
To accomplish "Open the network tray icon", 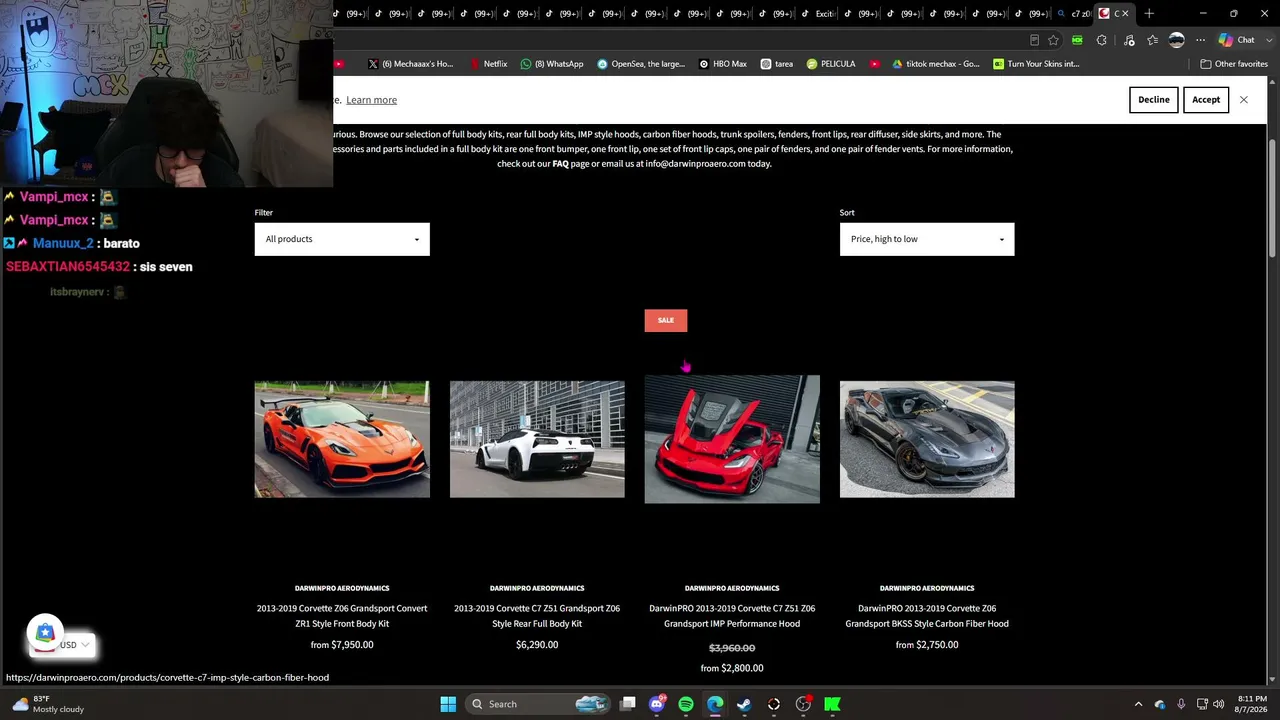I will tap(1202, 704).
